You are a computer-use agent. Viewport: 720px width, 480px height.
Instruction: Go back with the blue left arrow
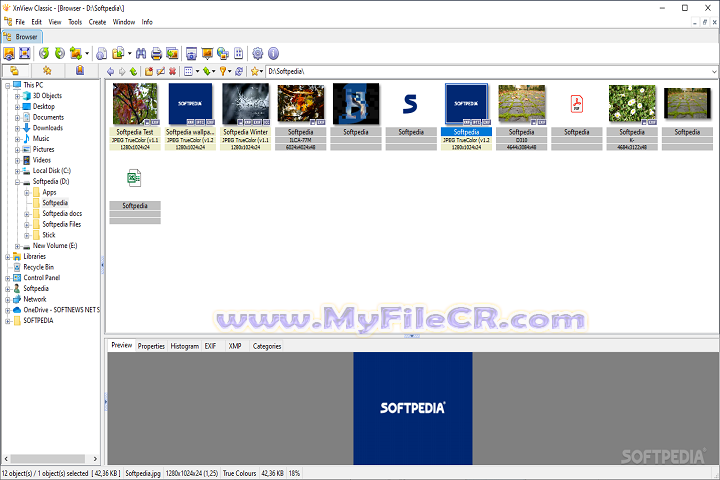[x=110, y=71]
